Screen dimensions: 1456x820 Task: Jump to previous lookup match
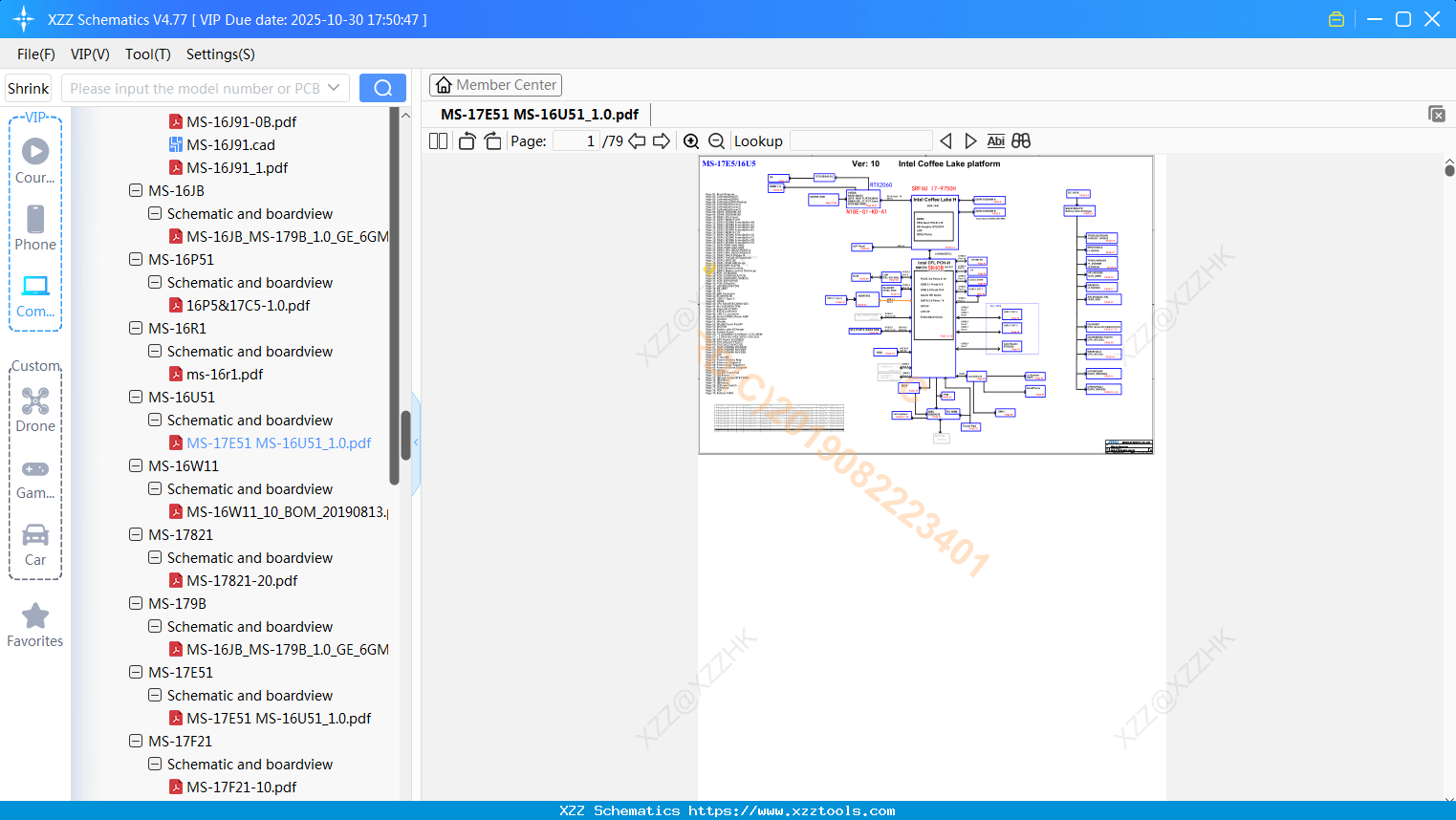945,141
